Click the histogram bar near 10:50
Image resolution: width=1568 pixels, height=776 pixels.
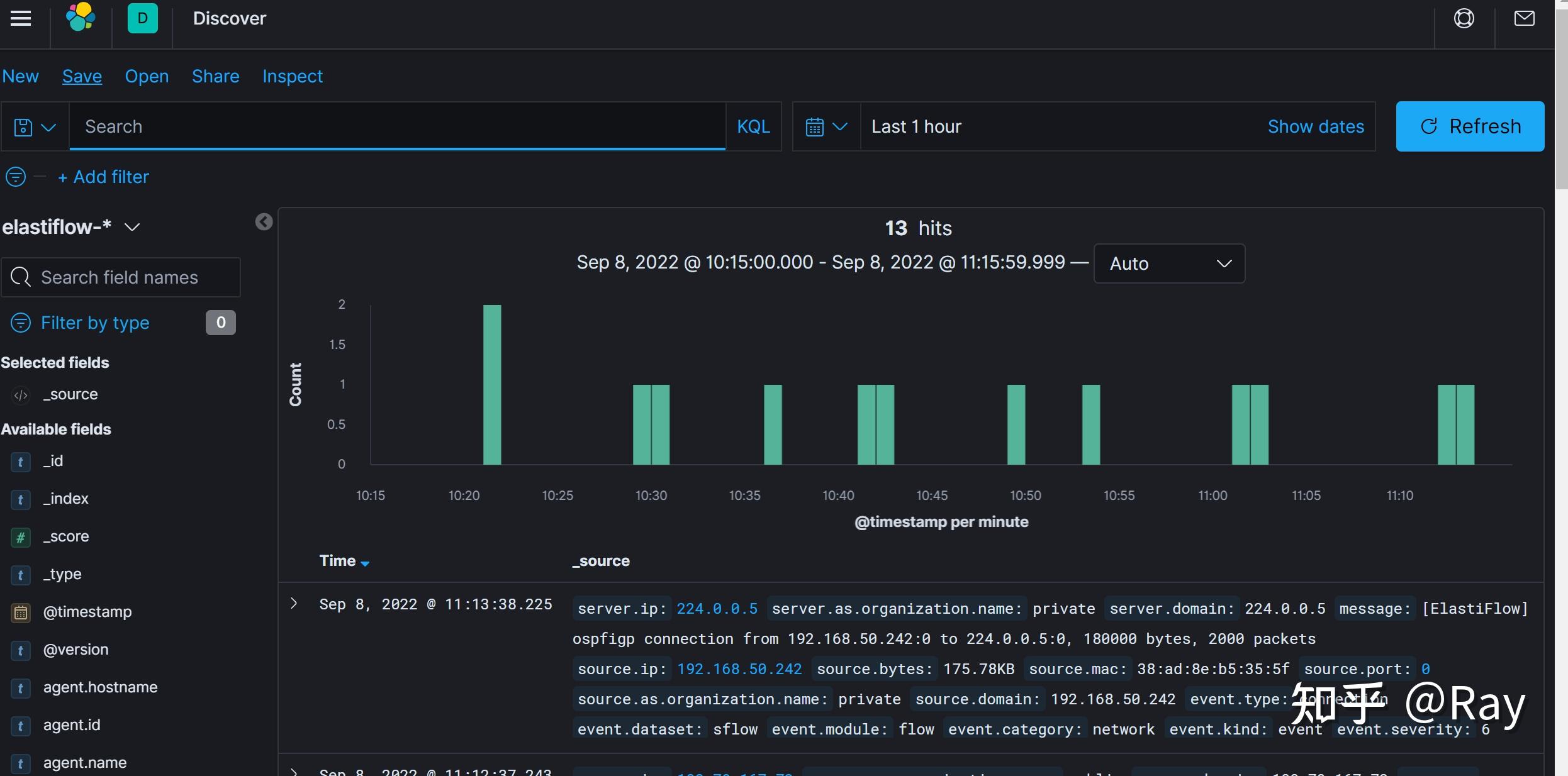click(x=1016, y=424)
